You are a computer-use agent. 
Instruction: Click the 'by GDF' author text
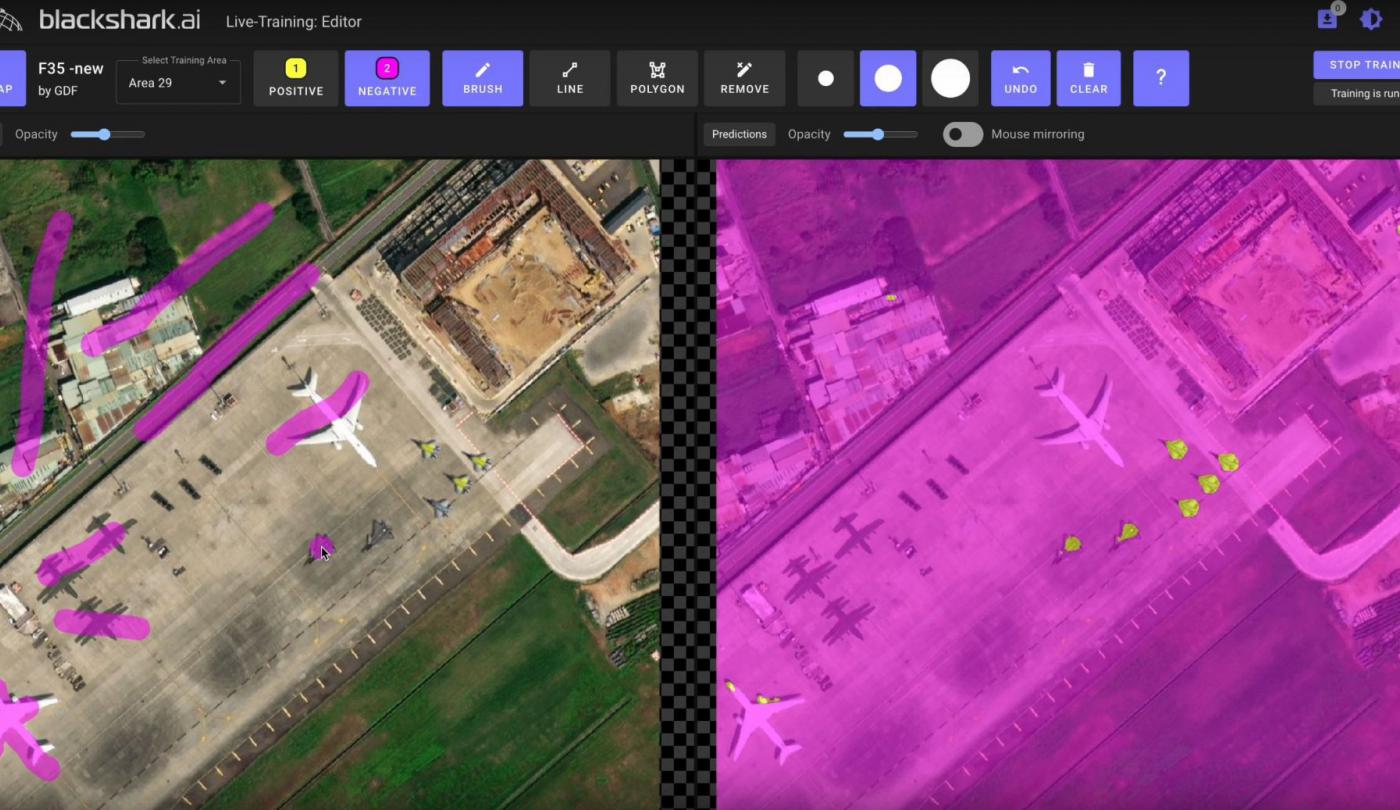pos(58,91)
